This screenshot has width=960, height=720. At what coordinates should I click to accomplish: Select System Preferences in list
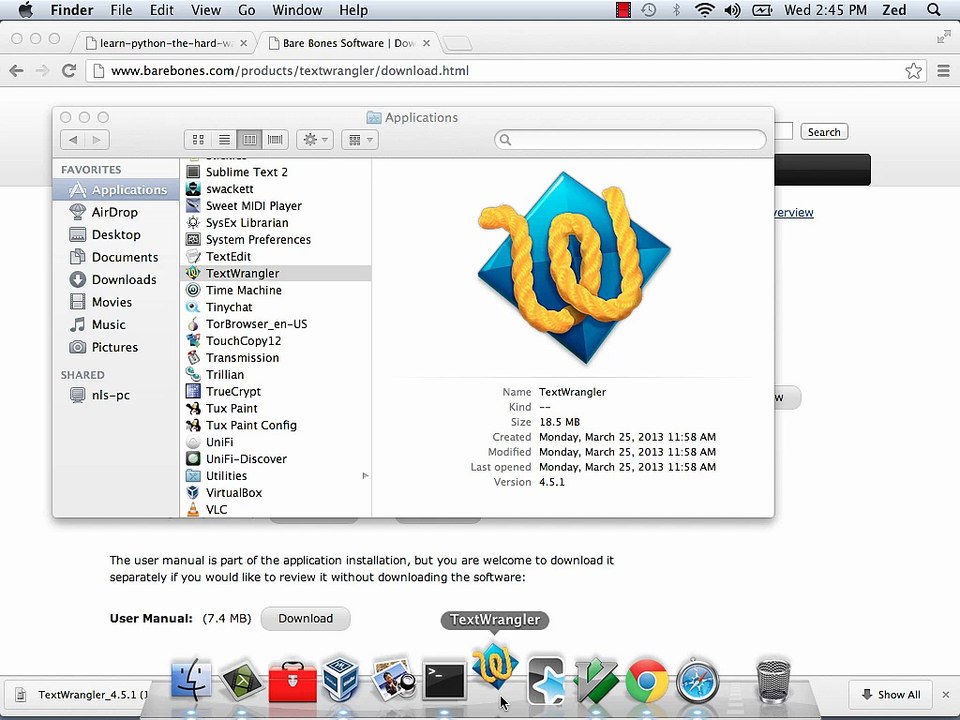(x=276, y=239)
